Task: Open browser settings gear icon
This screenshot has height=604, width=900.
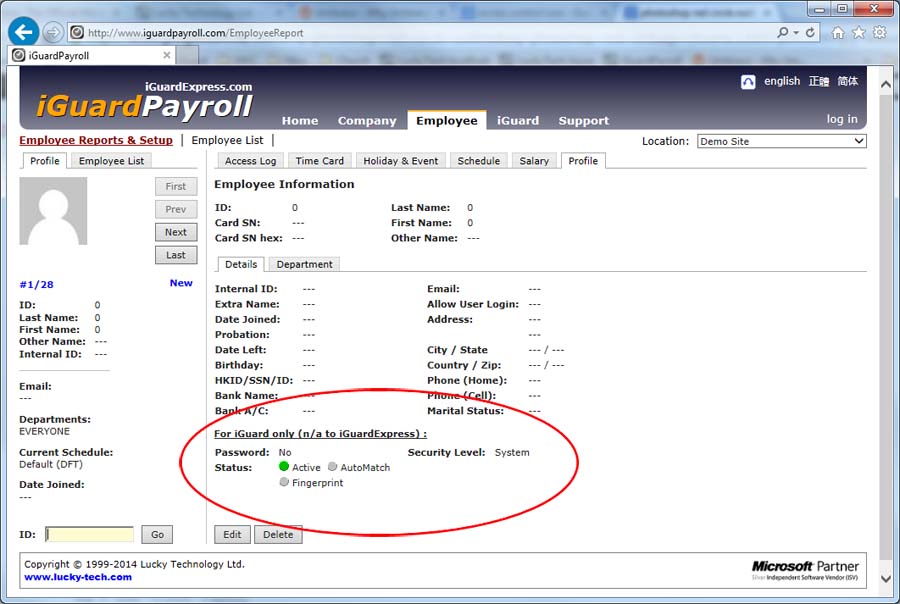Action: (879, 33)
